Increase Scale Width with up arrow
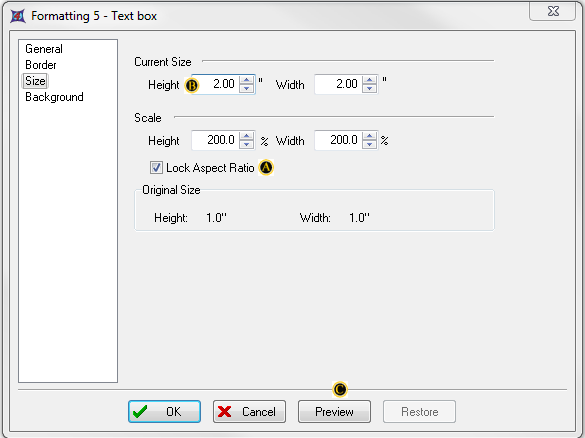The image size is (585, 438). pos(369,136)
